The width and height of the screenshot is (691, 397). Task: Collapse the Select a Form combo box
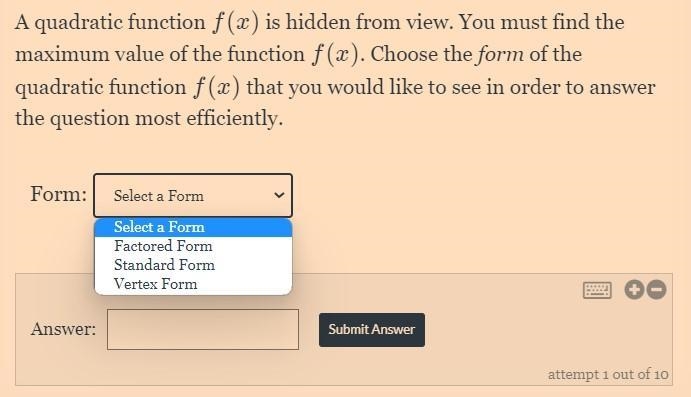coord(193,195)
